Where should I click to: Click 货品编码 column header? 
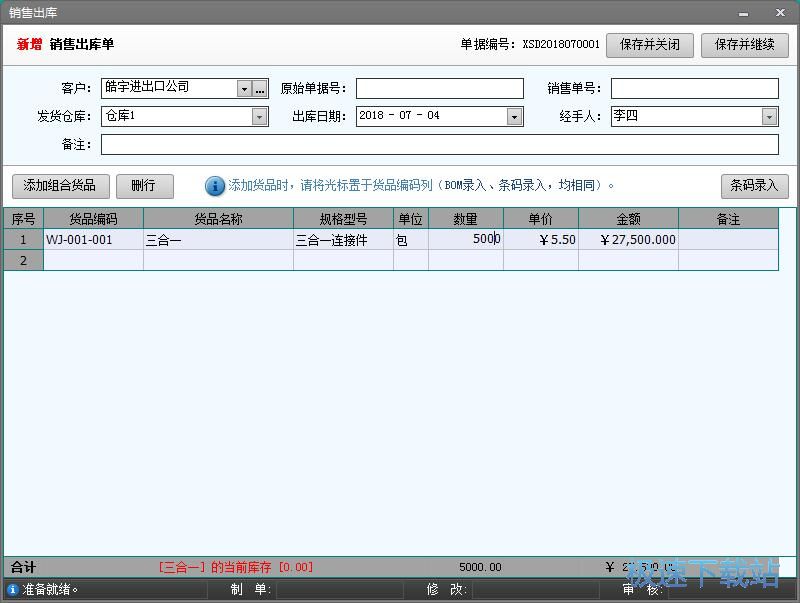click(x=93, y=219)
